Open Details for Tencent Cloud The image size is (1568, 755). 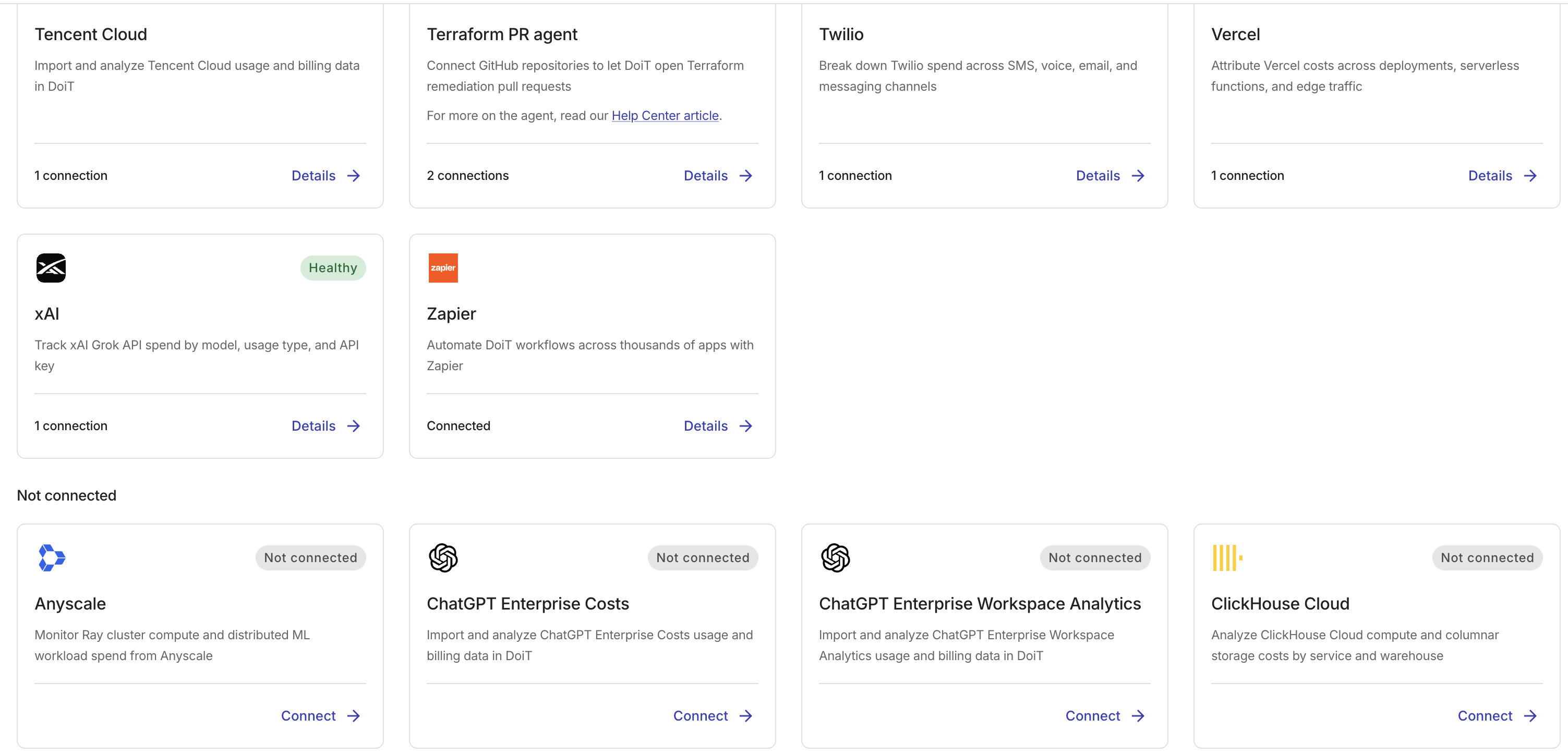tap(325, 176)
